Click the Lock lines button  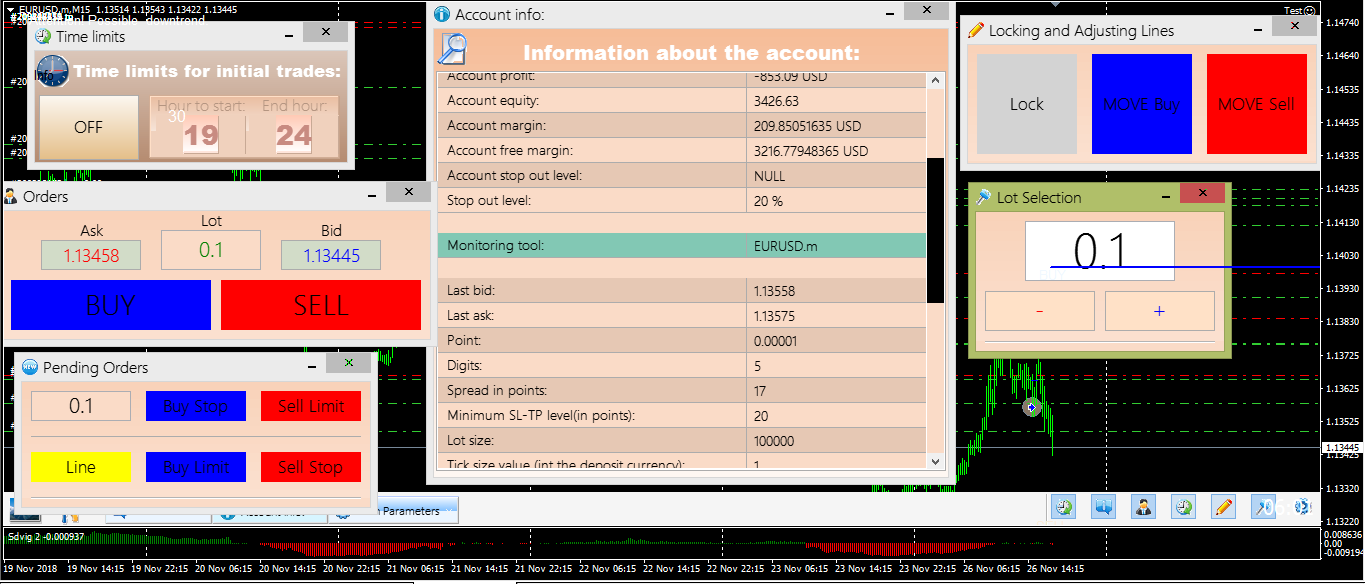coord(1027,104)
